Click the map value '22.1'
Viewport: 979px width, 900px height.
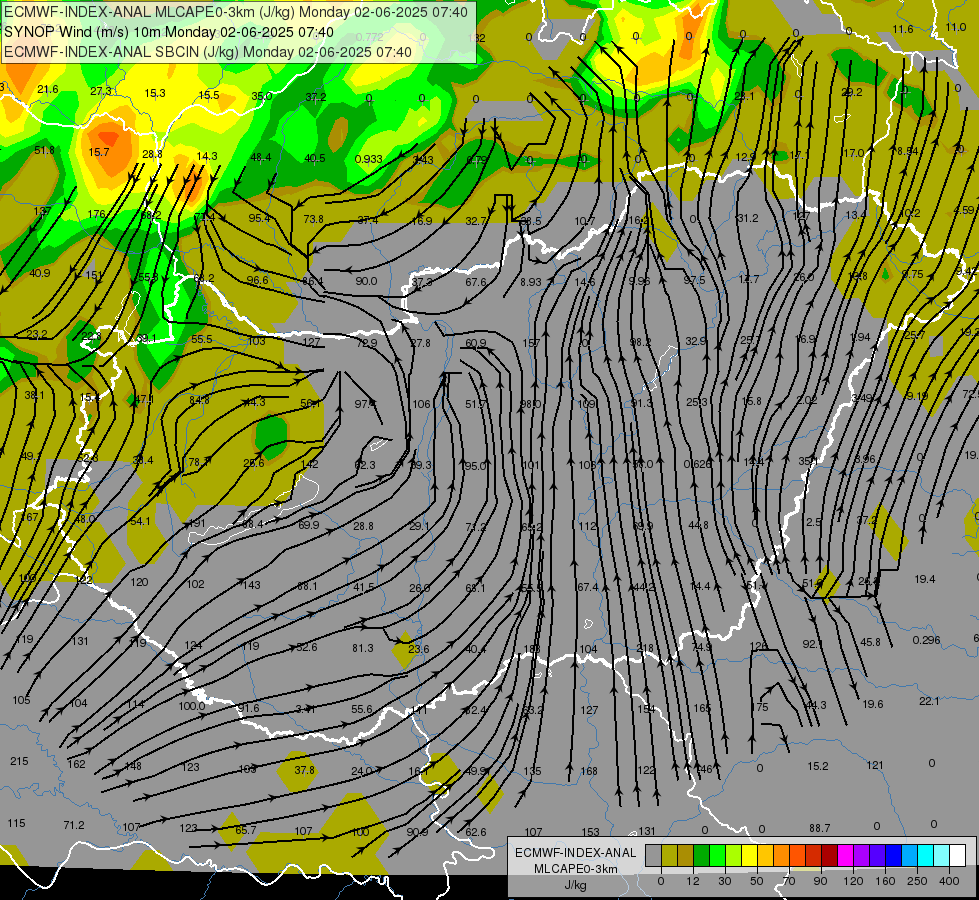[930, 701]
